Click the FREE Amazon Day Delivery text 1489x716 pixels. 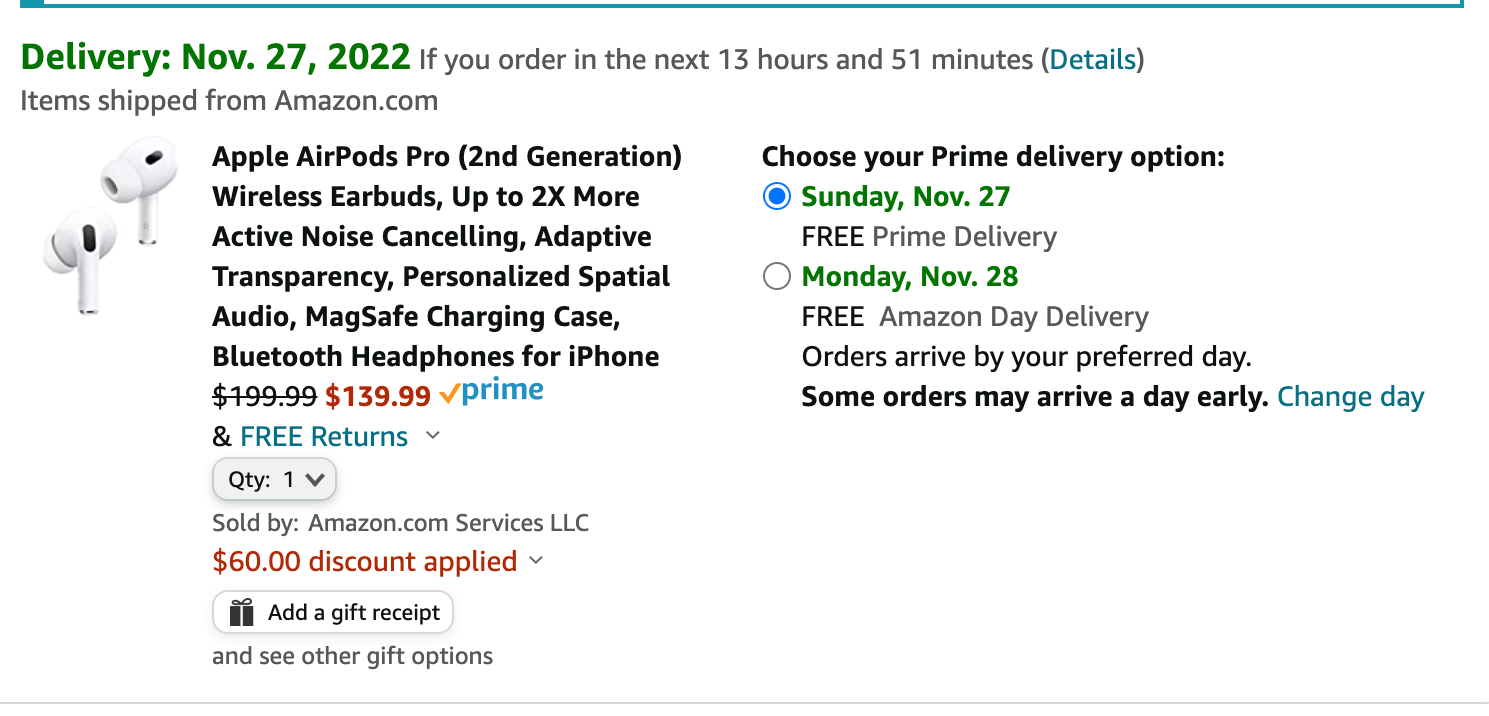pos(975,317)
